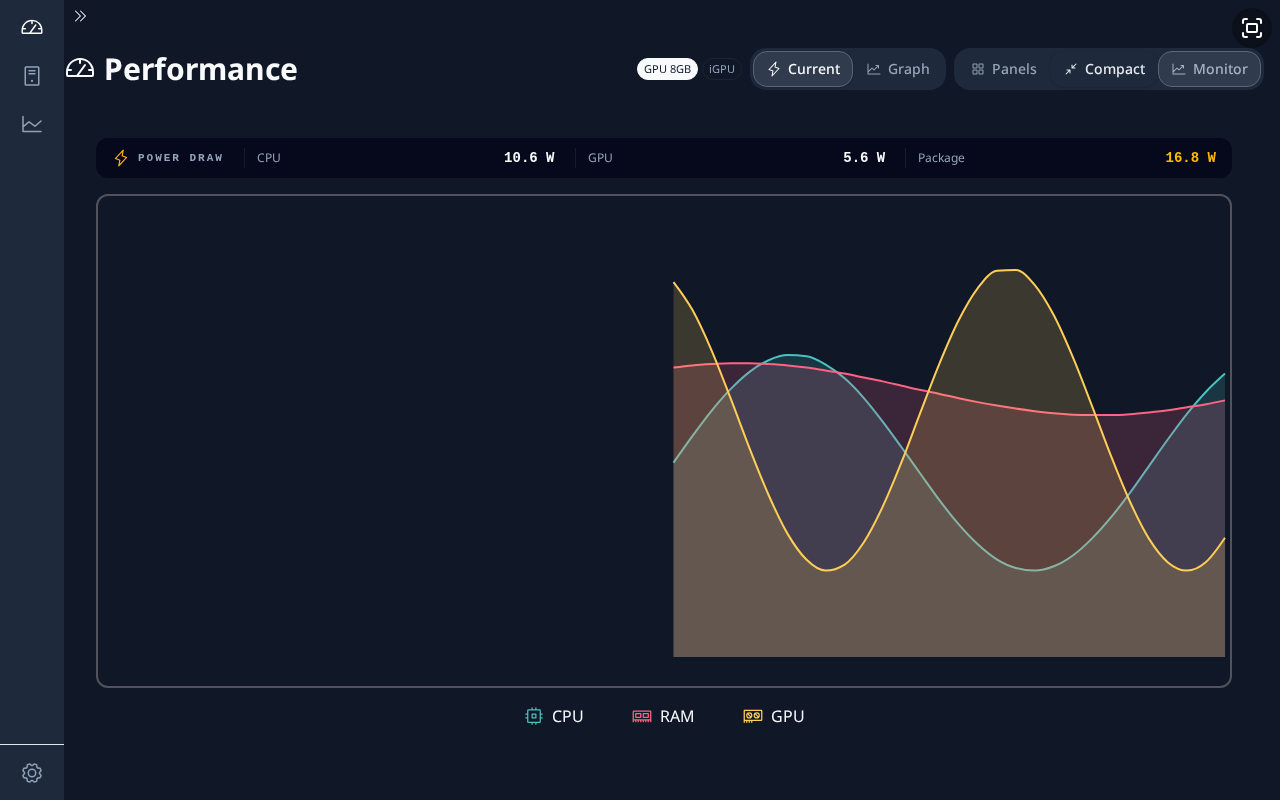Toggle GPU series in legend
The height and width of the screenshot is (800, 1280).
coord(774,716)
